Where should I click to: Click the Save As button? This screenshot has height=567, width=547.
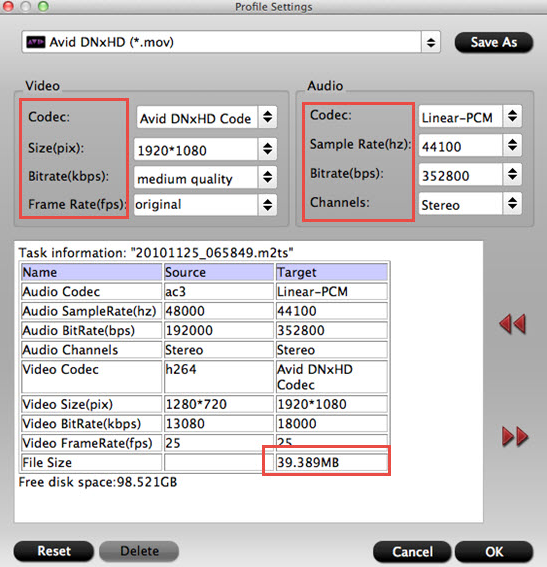pos(493,42)
